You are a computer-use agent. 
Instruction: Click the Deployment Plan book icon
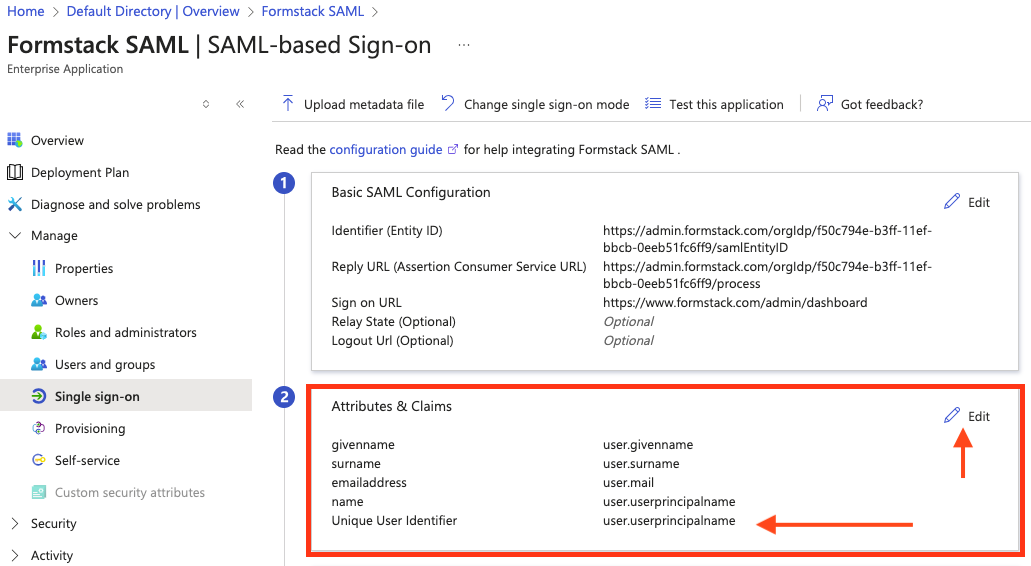coord(14,172)
